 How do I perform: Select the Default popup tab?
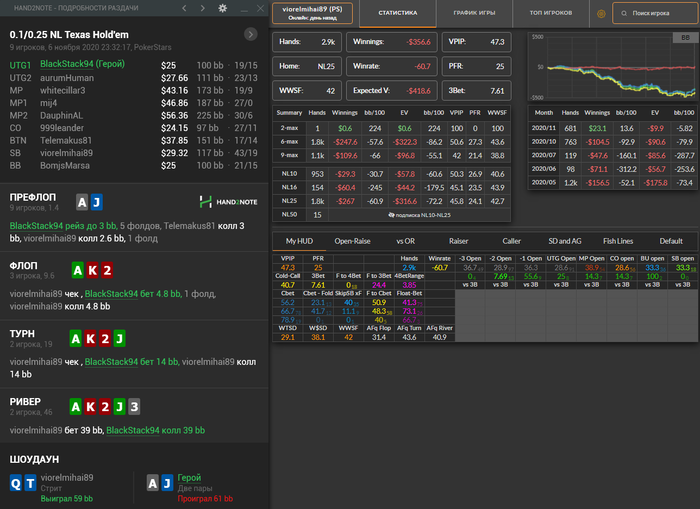point(671,241)
